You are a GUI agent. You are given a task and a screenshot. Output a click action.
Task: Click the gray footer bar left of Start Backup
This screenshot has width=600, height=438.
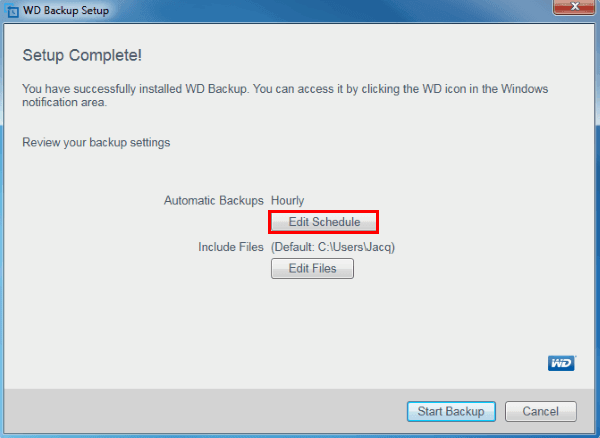(x=200, y=411)
